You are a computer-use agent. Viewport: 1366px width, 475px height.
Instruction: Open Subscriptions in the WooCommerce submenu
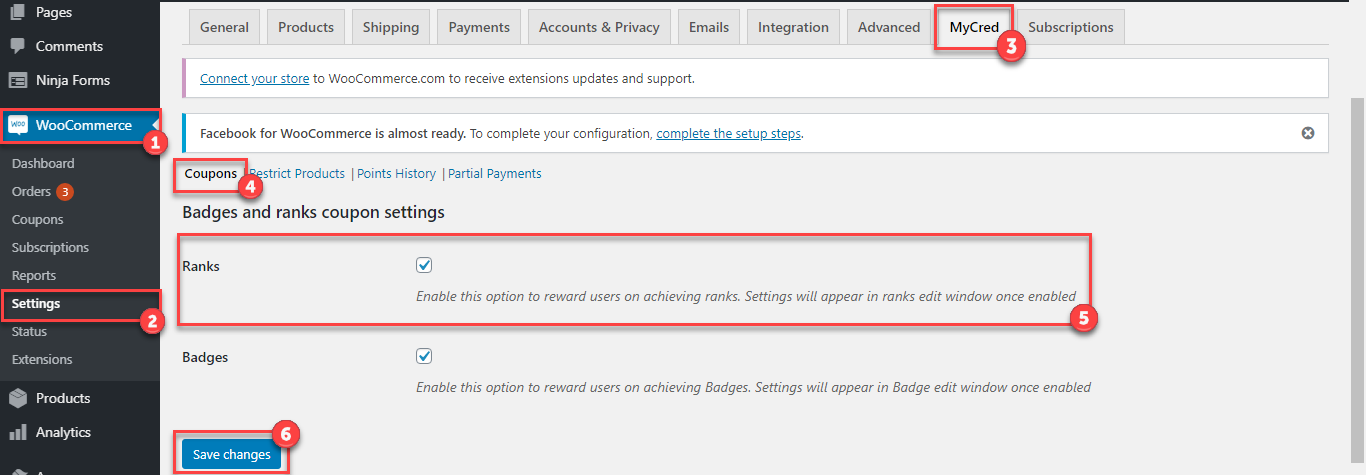50,247
